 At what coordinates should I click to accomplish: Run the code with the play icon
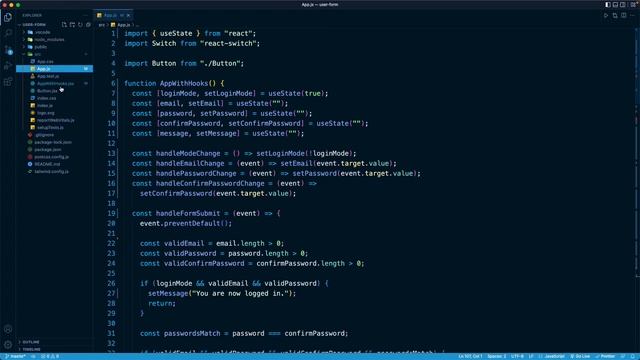606,15
